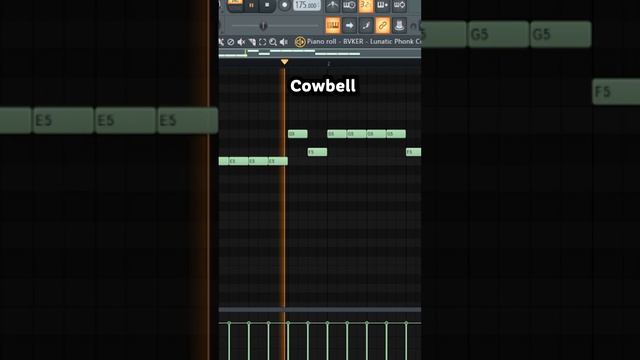
Task: Select the E5 note under the playhead
Action: (x=278, y=161)
